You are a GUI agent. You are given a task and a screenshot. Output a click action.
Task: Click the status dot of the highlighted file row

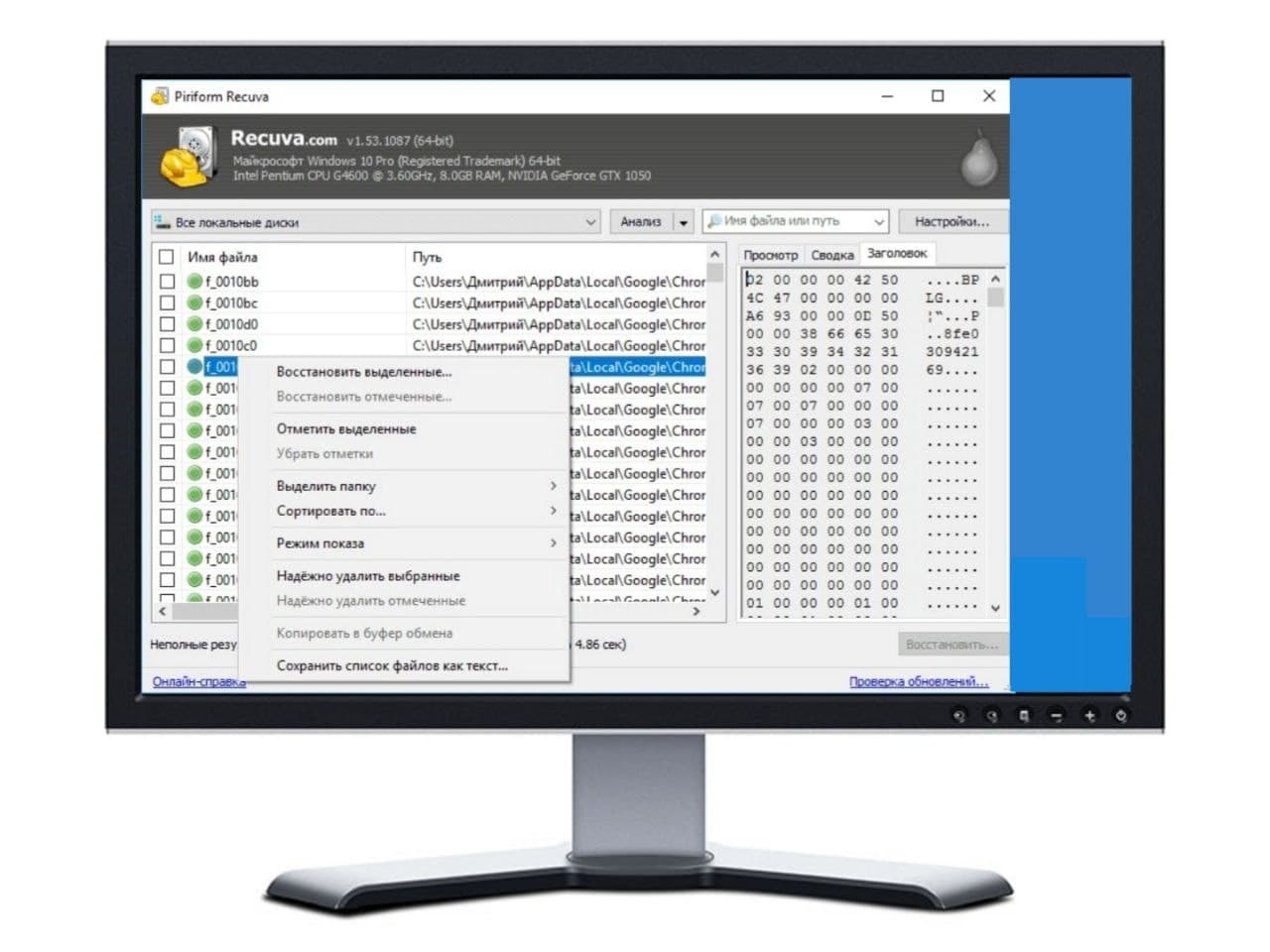[x=194, y=367]
